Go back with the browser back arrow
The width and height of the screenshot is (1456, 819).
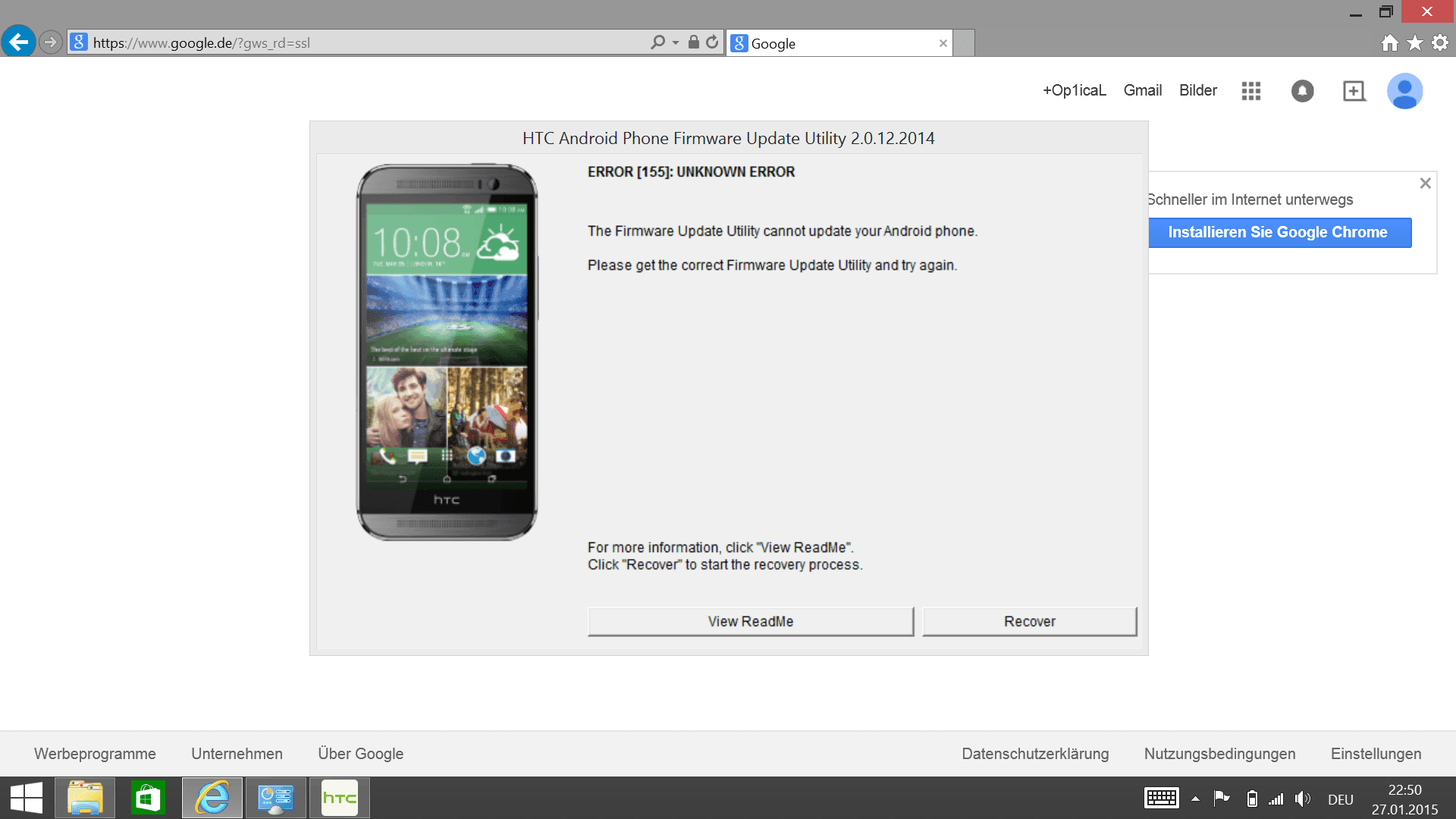[18, 42]
